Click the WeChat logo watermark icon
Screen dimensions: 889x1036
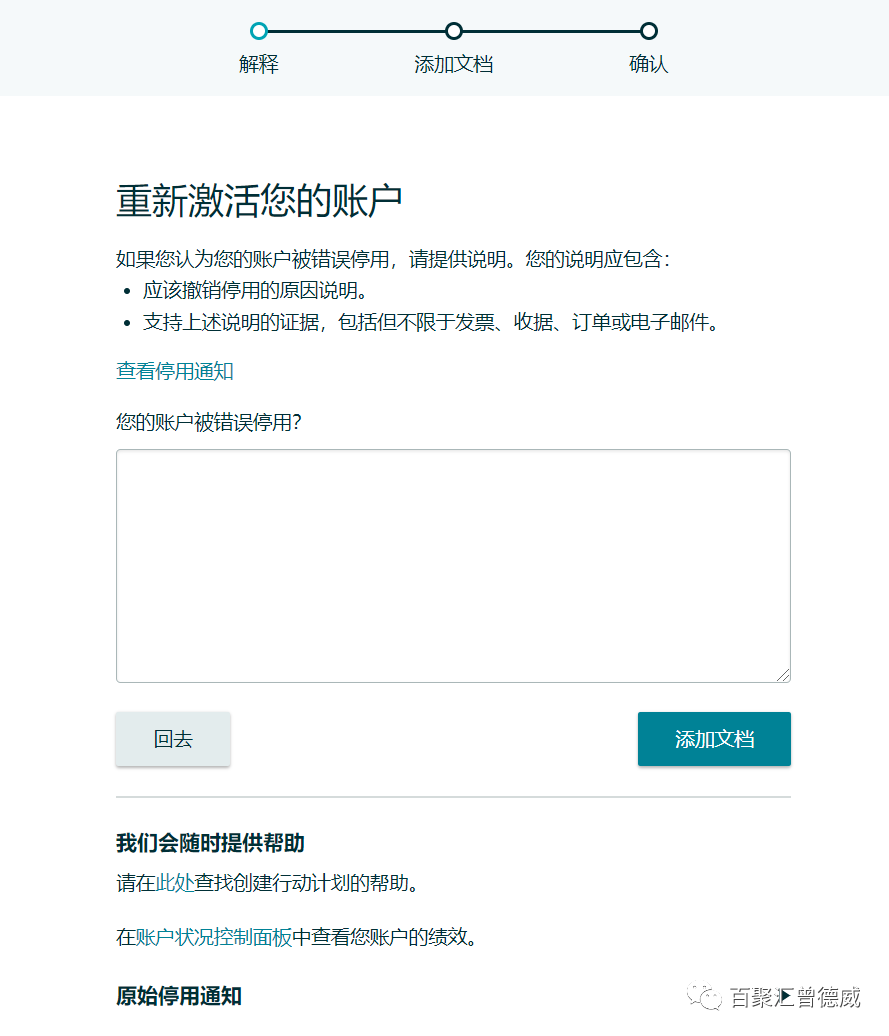tap(705, 996)
